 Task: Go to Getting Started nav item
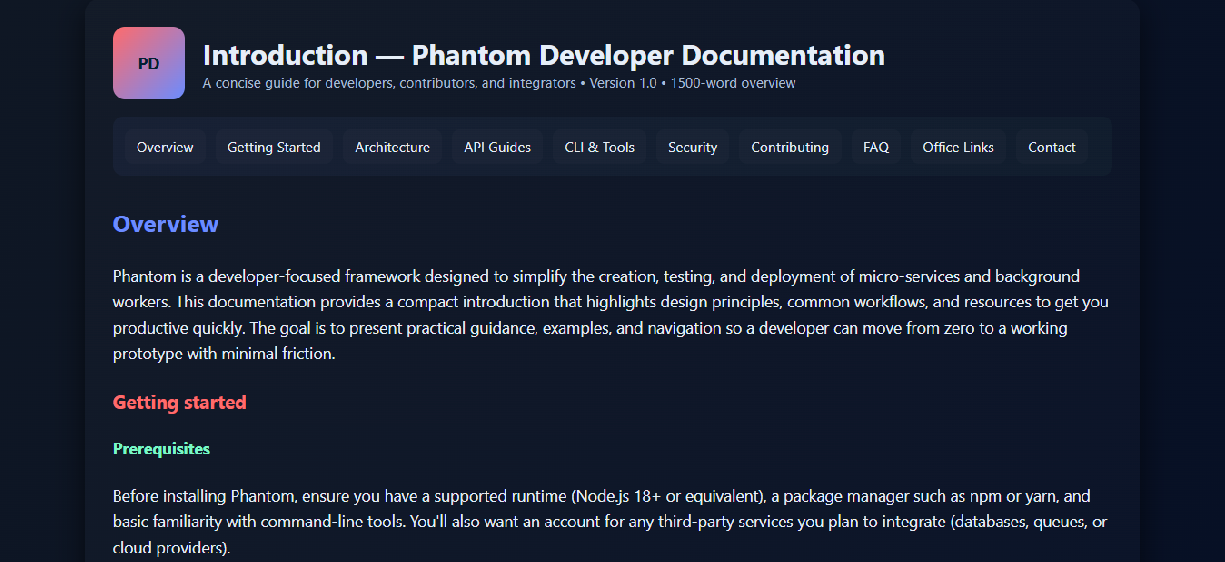(x=274, y=147)
